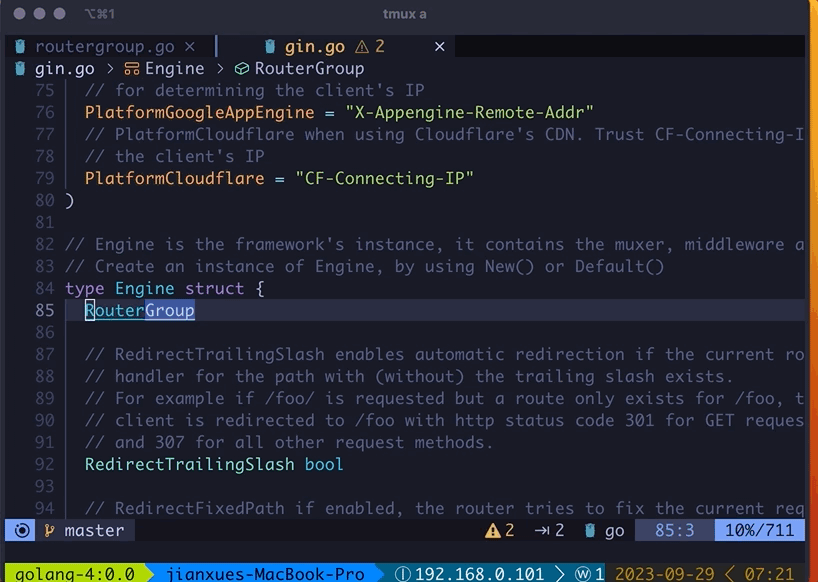Click the 192.168.0.101 IP address segment
The height and width of the screenshot is (582, 818).
[x=479, y=574]
